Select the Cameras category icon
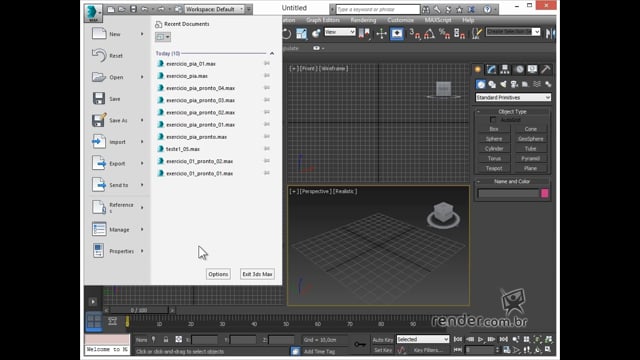This screenshot has width=640, height=360. point(514,84)
